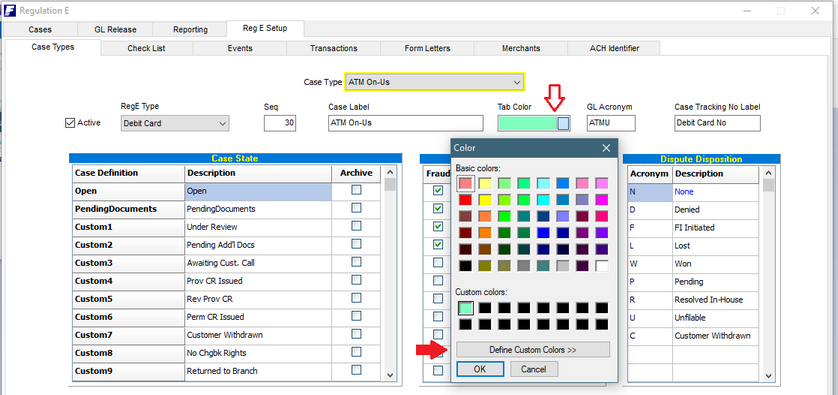The height and width of the screenshot is (395, 838).
Task: Check Archive for the Custom9 row
Action: (x=356, y=370)
